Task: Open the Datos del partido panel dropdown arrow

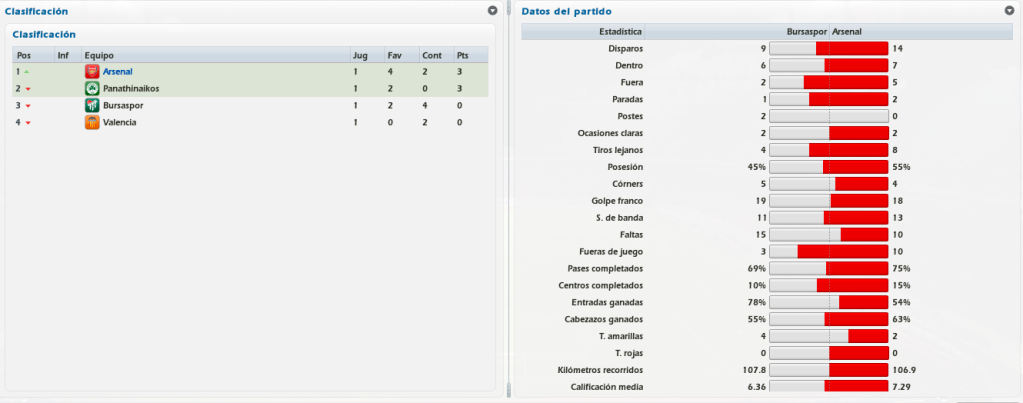Action: (x=1009, y=10)
